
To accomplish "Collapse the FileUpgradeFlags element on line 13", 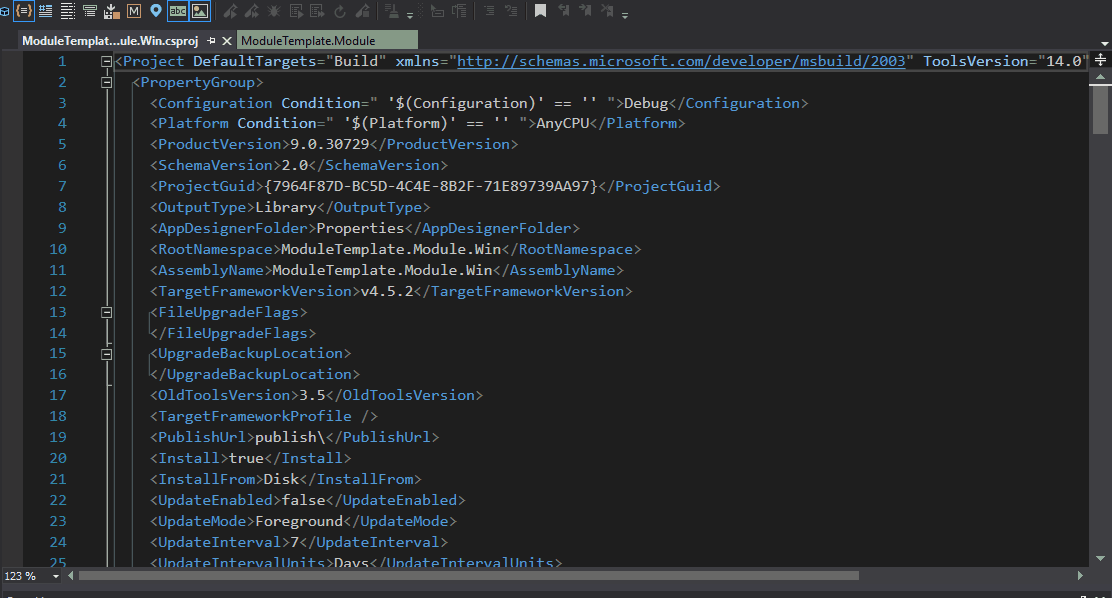I will click(106, 312).
